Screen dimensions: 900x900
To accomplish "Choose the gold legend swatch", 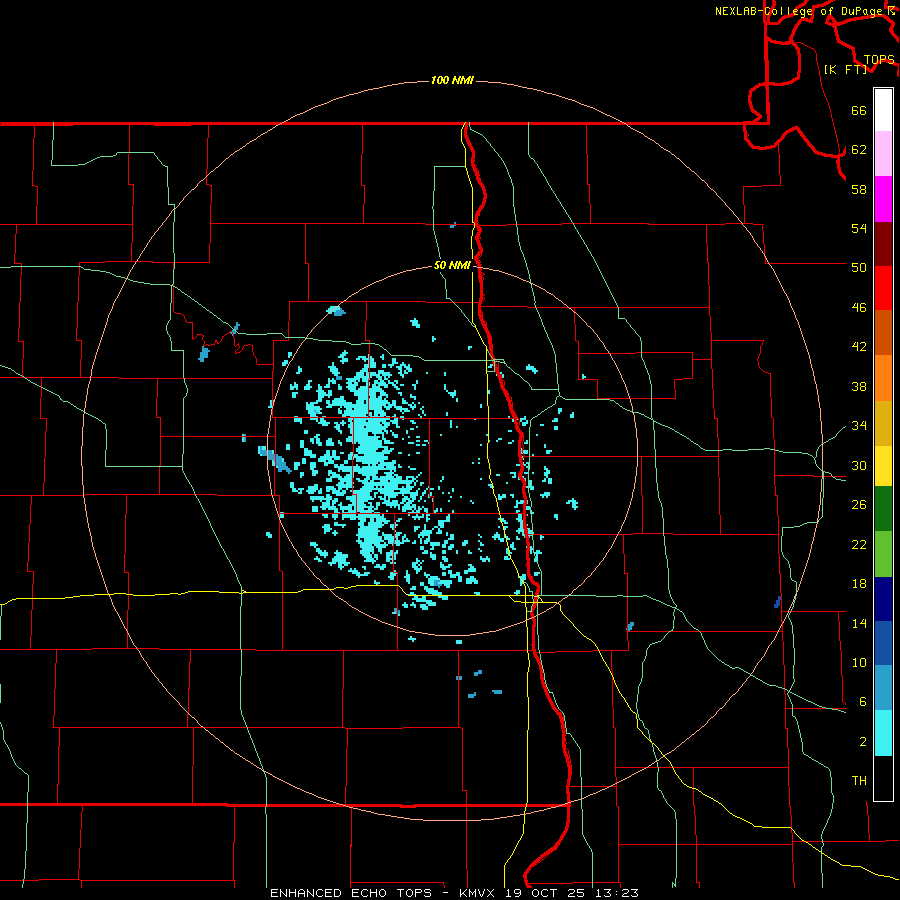I will point(883,423).
